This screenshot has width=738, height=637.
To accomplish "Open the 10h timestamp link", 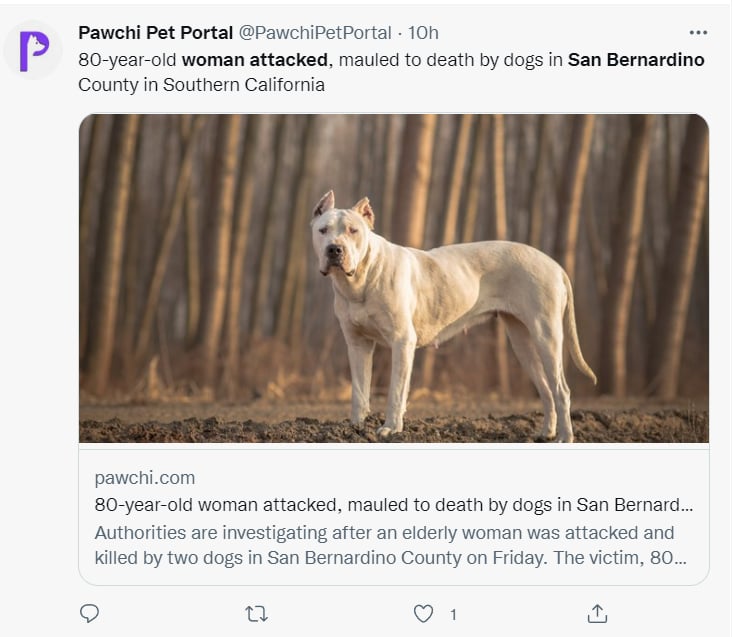I will [x=423, y=33].
